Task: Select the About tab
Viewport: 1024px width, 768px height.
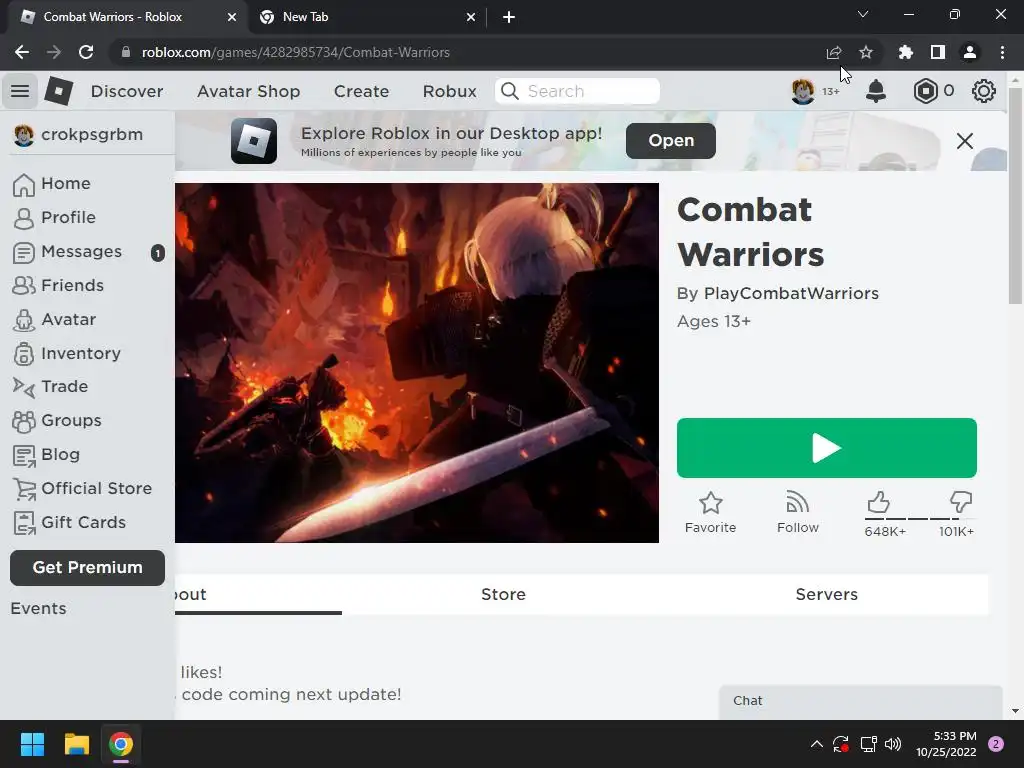Action: pyautogui.click(x=259, y=594)
